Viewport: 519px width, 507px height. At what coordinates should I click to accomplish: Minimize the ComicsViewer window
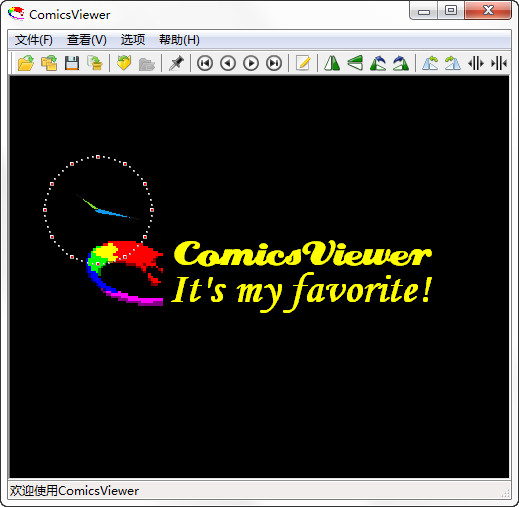pos(424,11)
